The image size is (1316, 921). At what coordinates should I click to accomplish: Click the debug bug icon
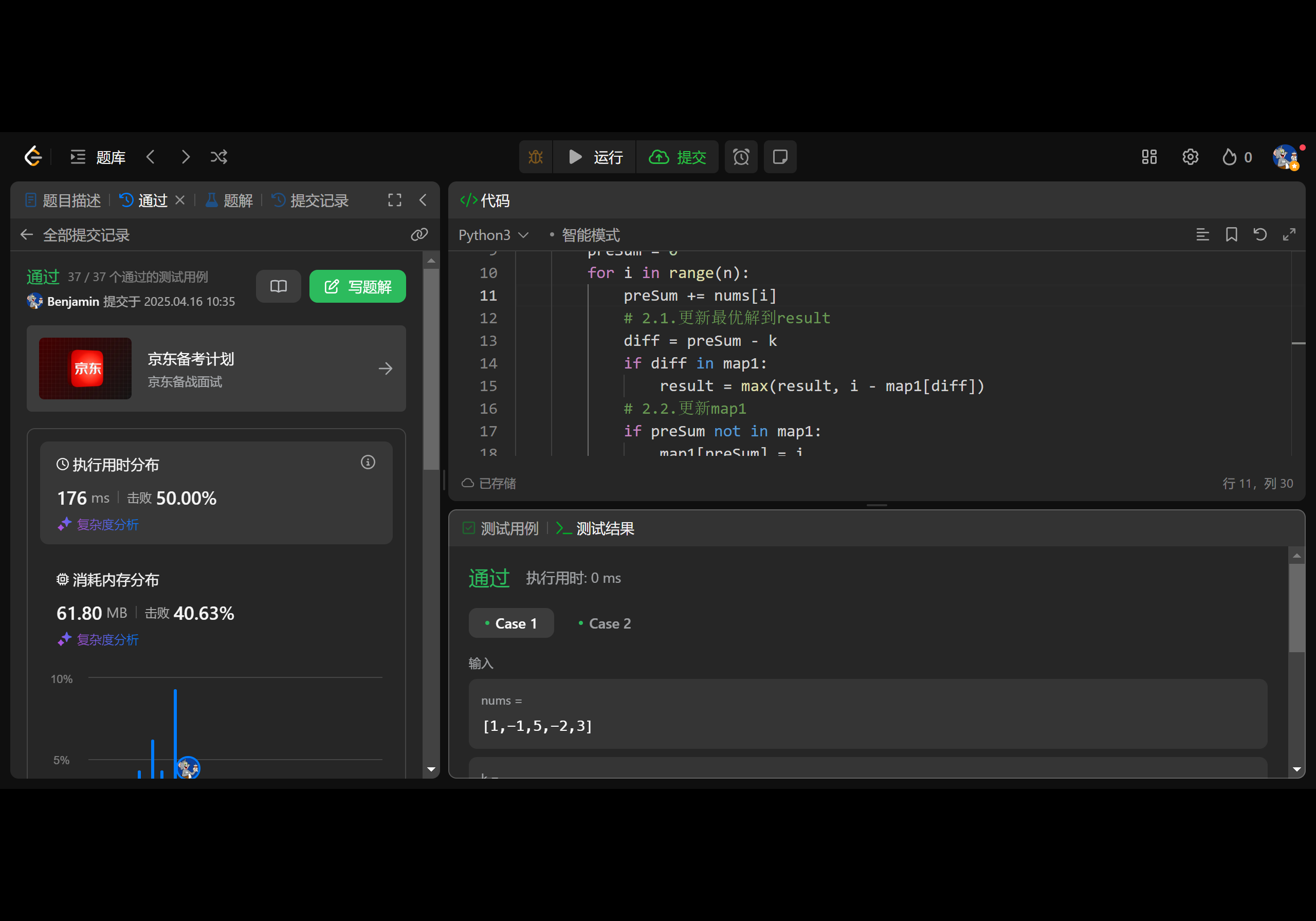[x=535, y=157]
